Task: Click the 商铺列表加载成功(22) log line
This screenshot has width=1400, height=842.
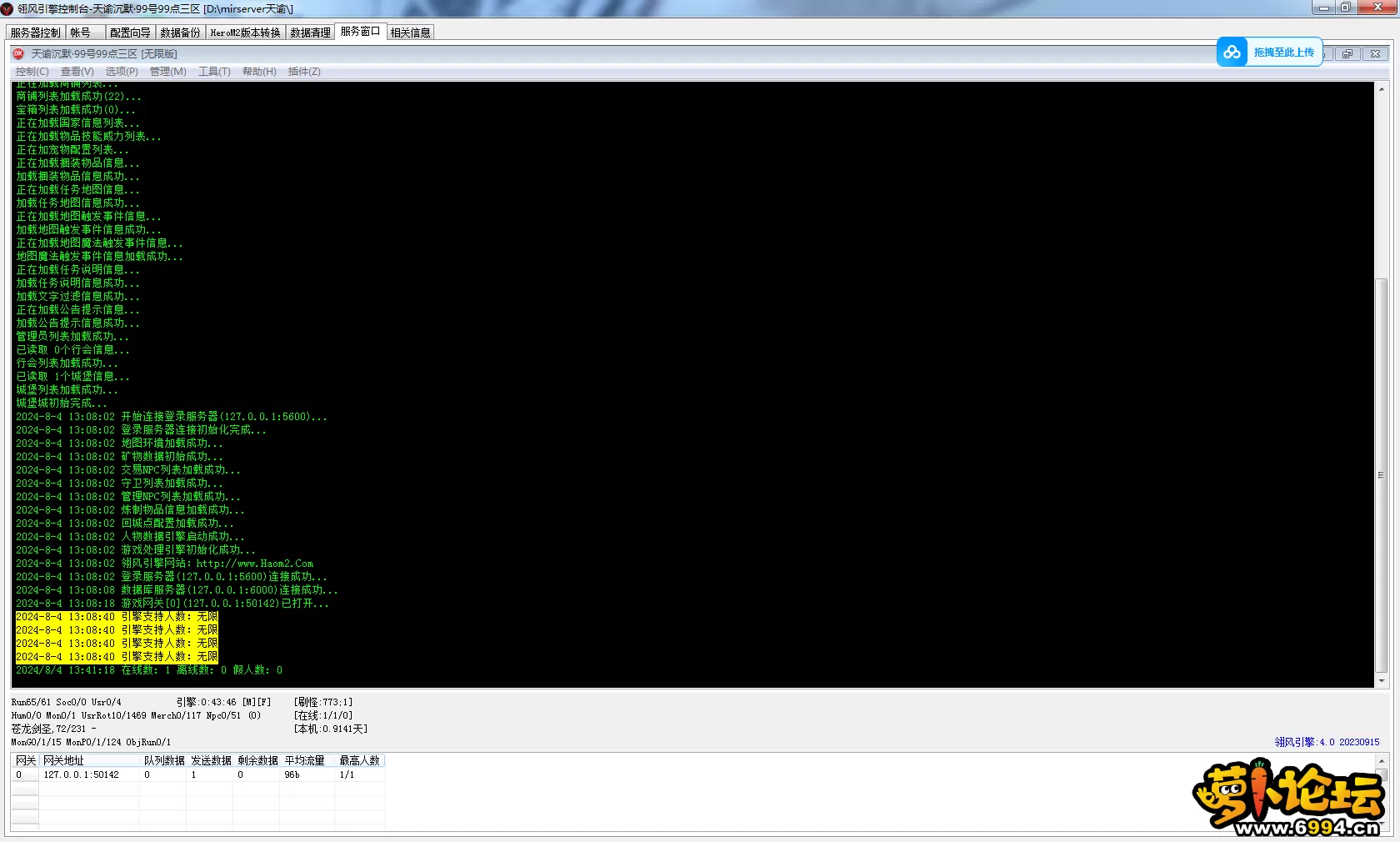Action: (x=78, y=97)
